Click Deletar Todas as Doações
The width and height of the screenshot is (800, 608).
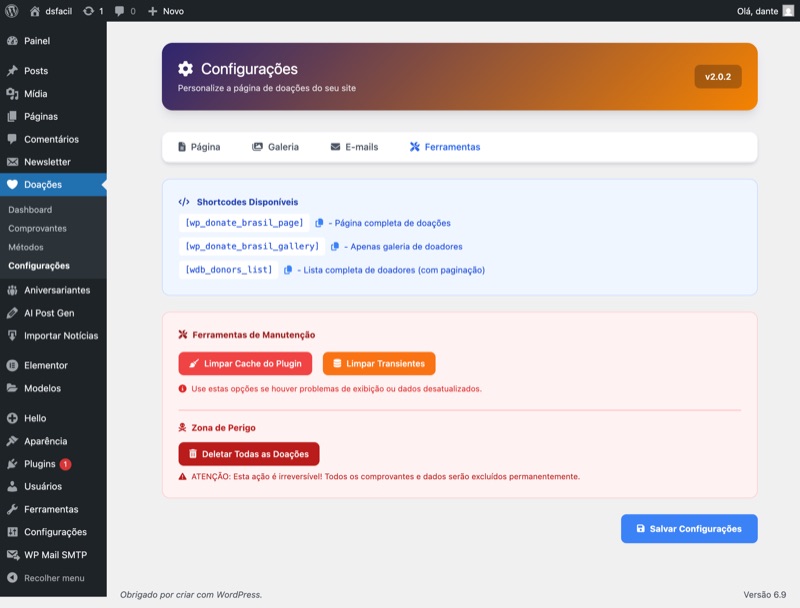pyautogui.click(x=249, y=454)
